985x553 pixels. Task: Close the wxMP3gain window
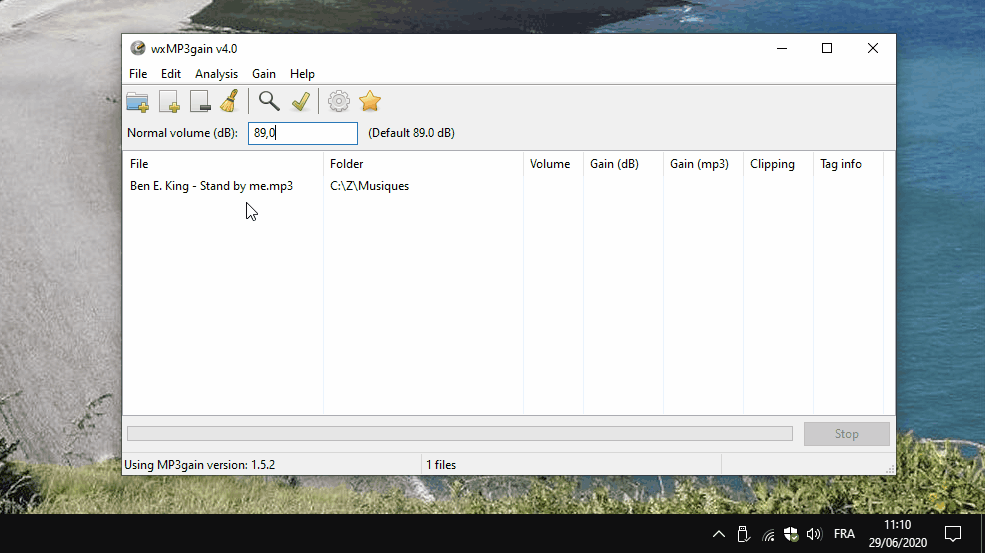pyautogui.click(x=873, y=48)
